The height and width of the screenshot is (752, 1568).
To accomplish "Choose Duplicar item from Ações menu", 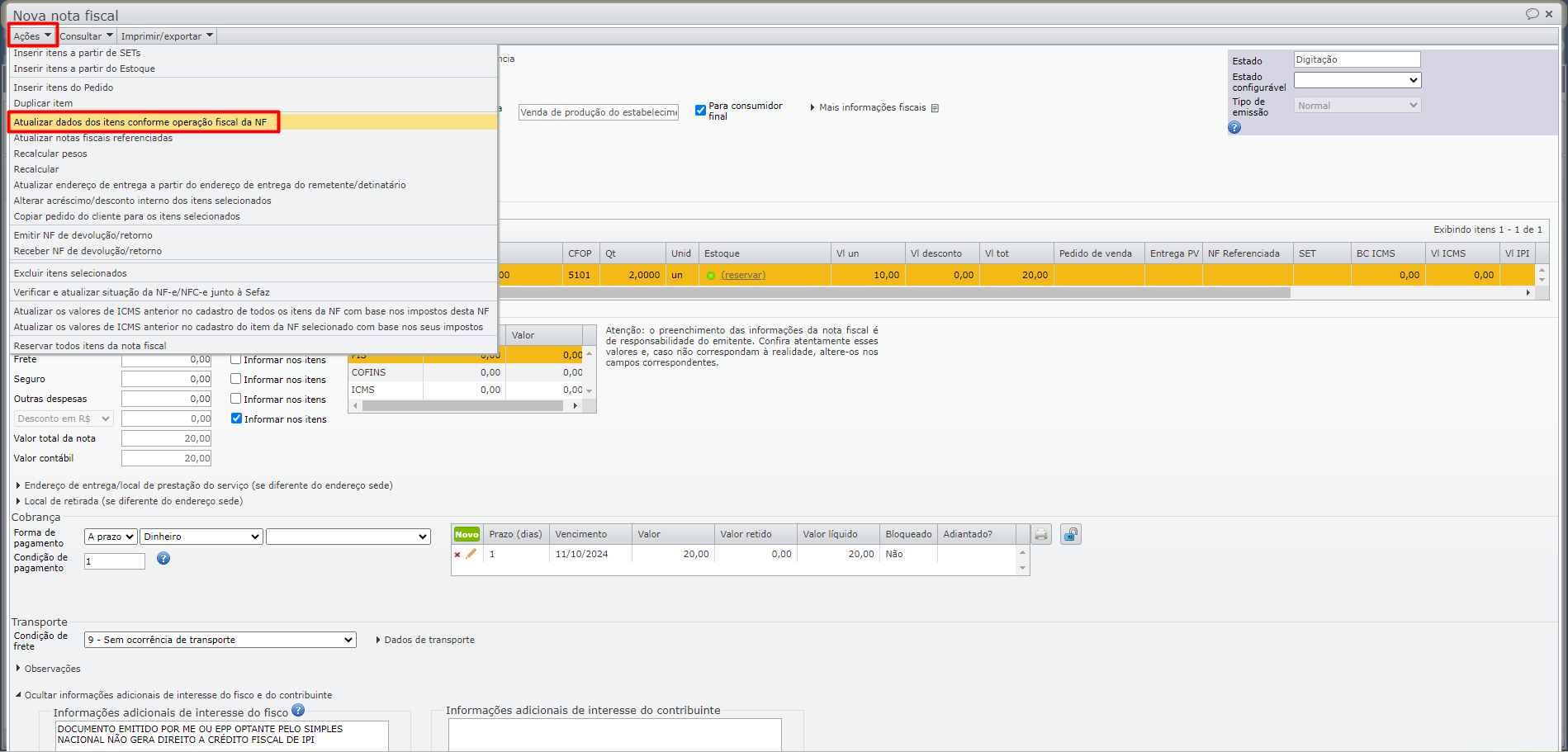I will pyautogui.click(x=253, y=103).
